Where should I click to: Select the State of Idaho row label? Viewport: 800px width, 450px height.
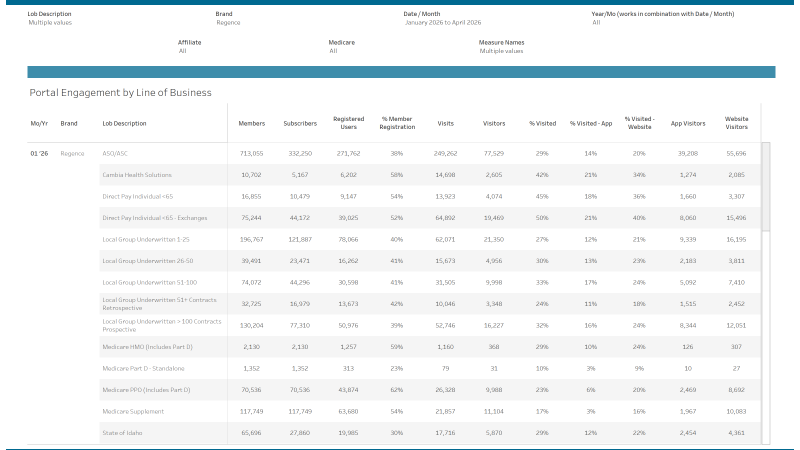125,432
